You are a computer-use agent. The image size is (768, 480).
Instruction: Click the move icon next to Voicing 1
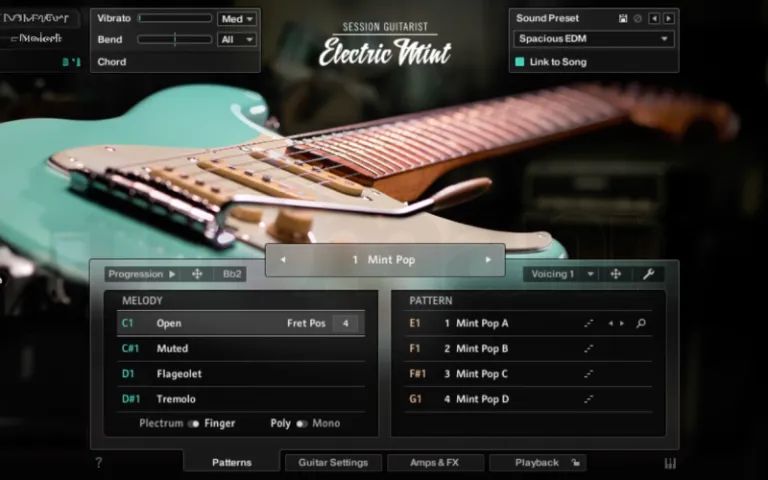[616, 274]
